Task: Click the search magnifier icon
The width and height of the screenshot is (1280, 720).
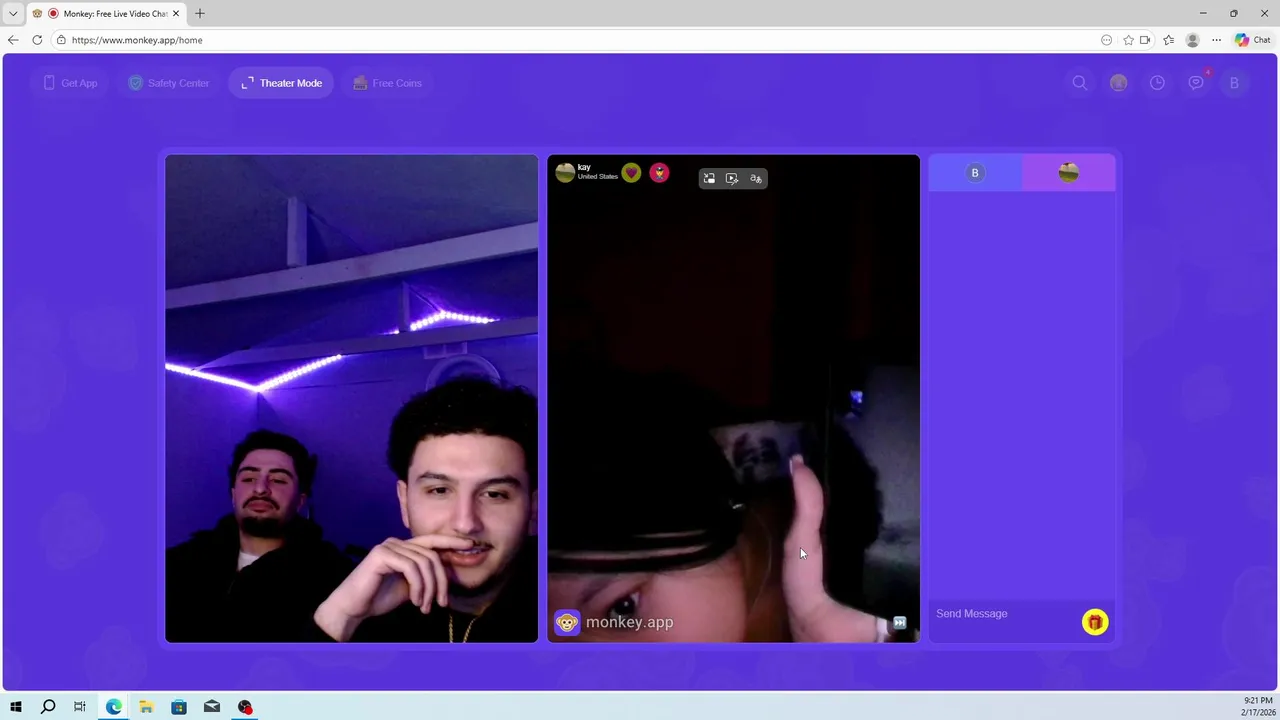Action: tap(1080, 83)
